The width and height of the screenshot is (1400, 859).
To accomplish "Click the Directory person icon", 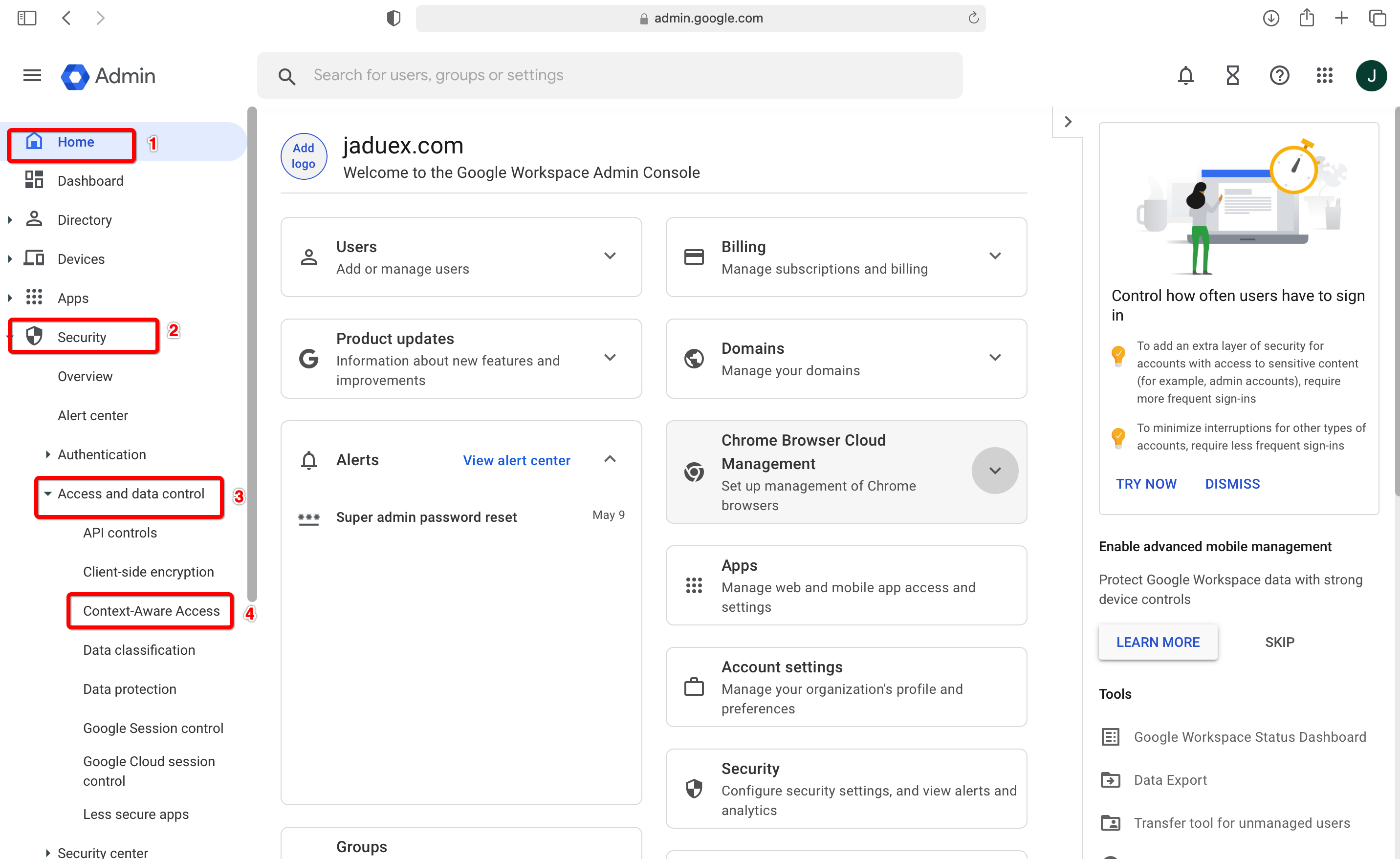I will [x=34, y=219].
